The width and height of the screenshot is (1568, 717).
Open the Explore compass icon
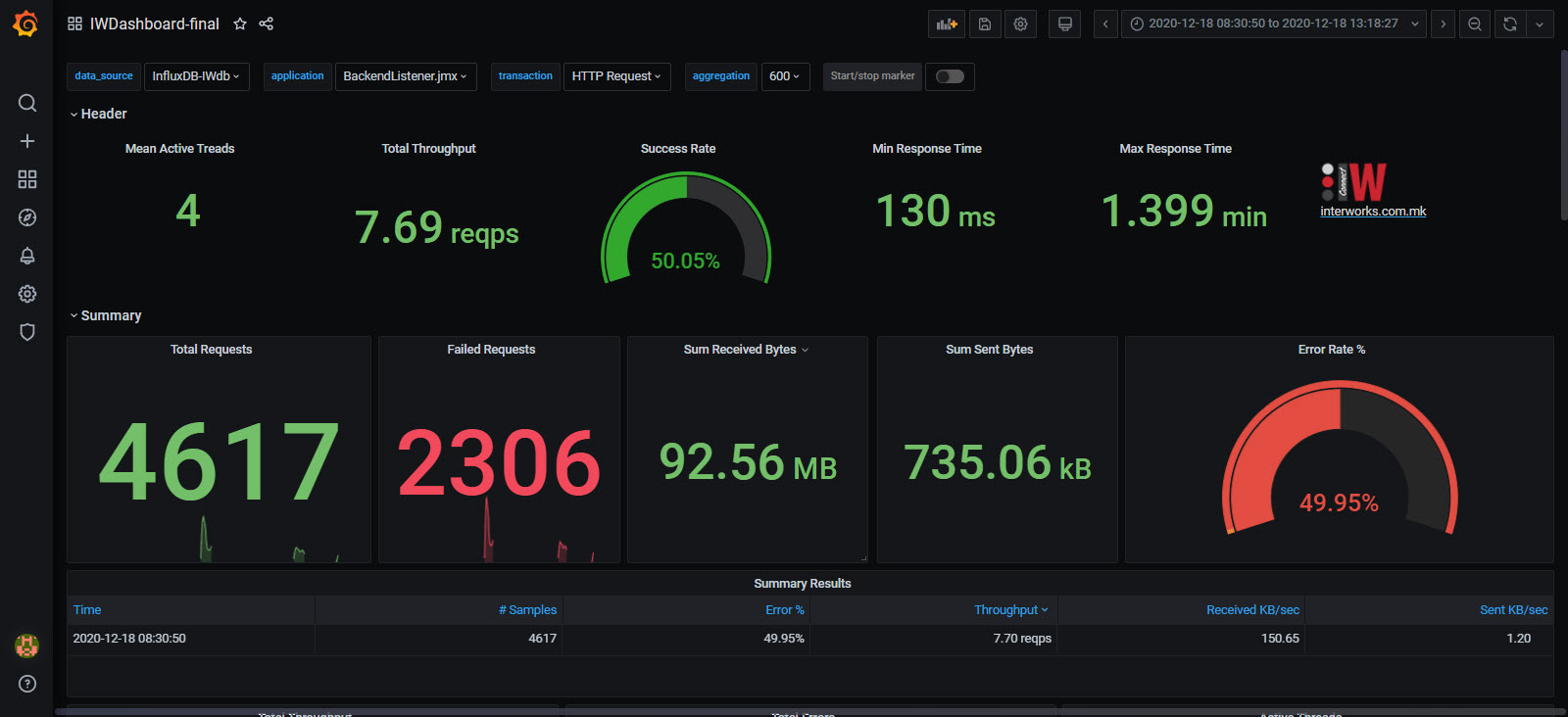click(27, 217)
